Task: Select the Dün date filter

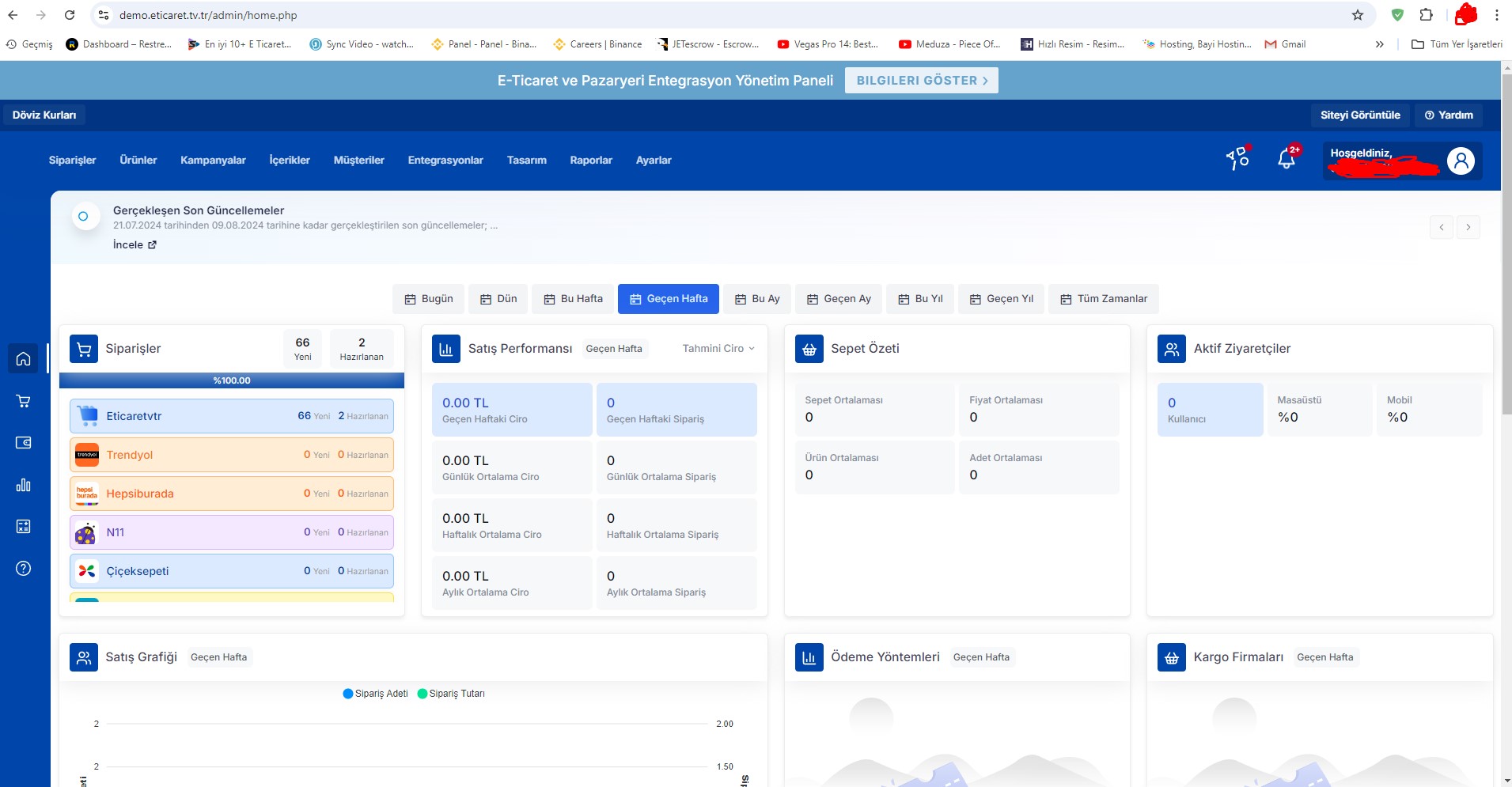Action: coord(498,299)
